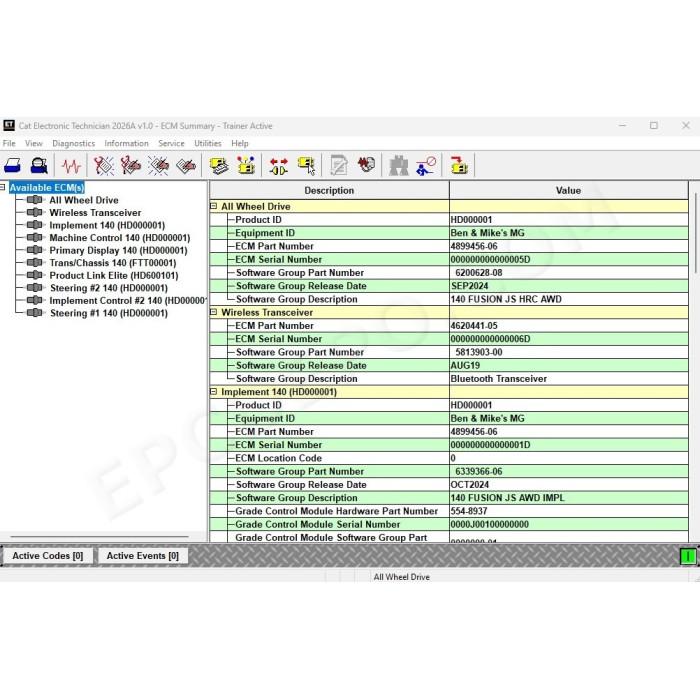The height and width of the screenshot is (700, 700).
Task: Click 'ECM Location Code' row label
Action: (x=279, y=458)
